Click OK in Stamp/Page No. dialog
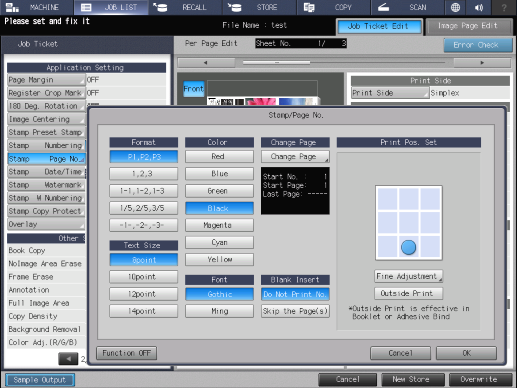 pyautogui.click(x=466, y=353)
